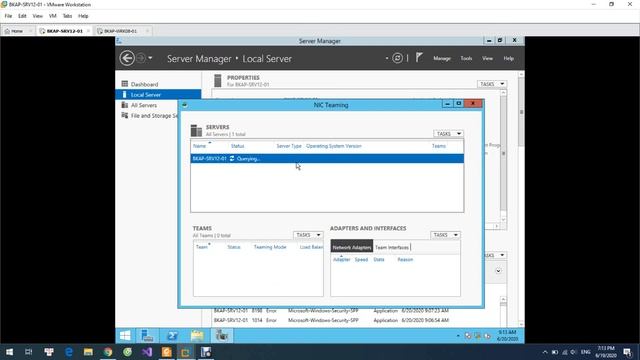Click the File and Storage Services icon

tap(124, 116)
